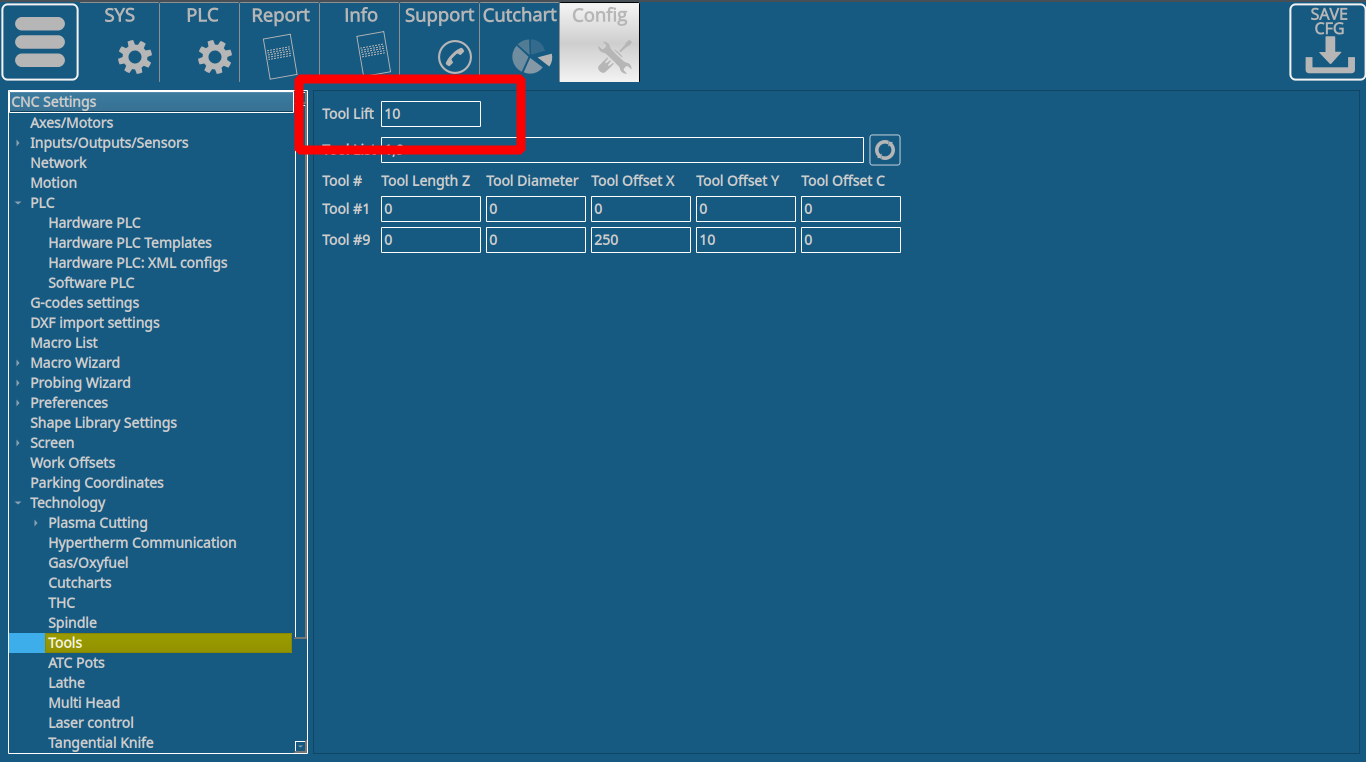Open the hamburger main menu
The image size is (1366, 762).
(x=40, y=42)
